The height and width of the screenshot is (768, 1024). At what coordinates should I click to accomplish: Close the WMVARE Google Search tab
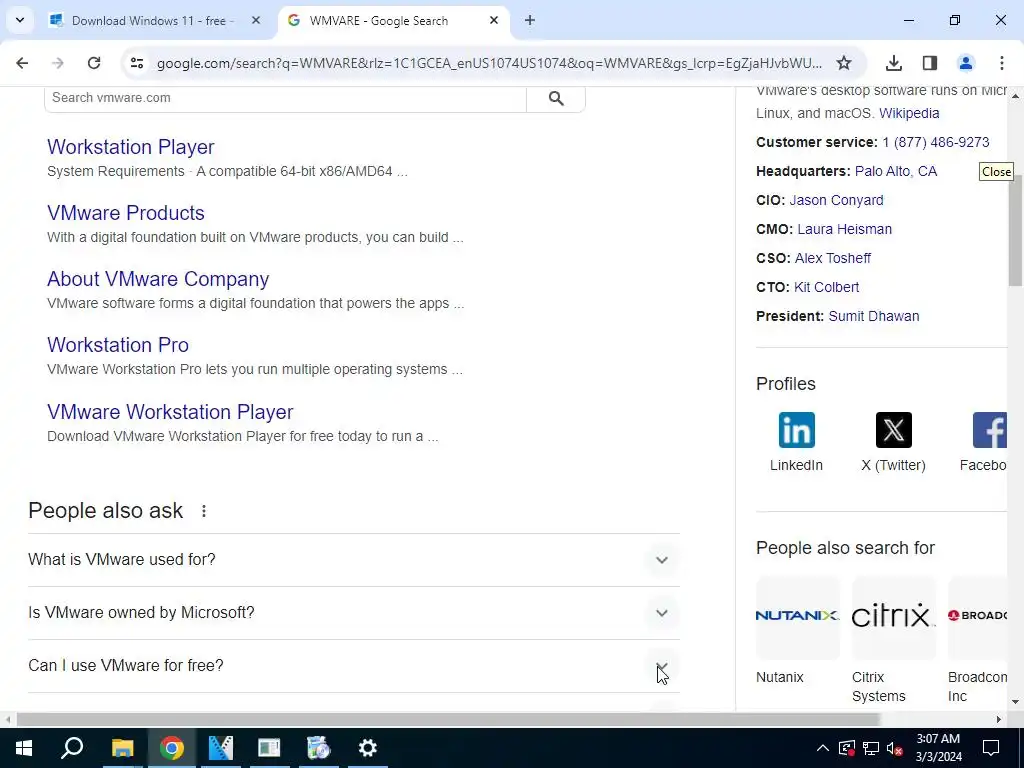click(494, 20)
